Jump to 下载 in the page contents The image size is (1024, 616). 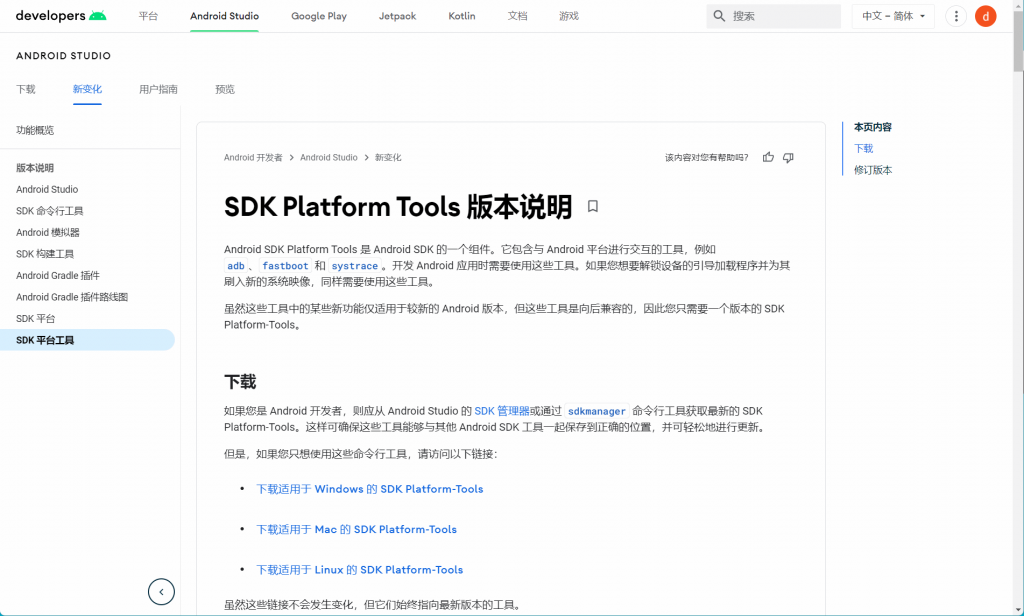click(x=863, y=148)
